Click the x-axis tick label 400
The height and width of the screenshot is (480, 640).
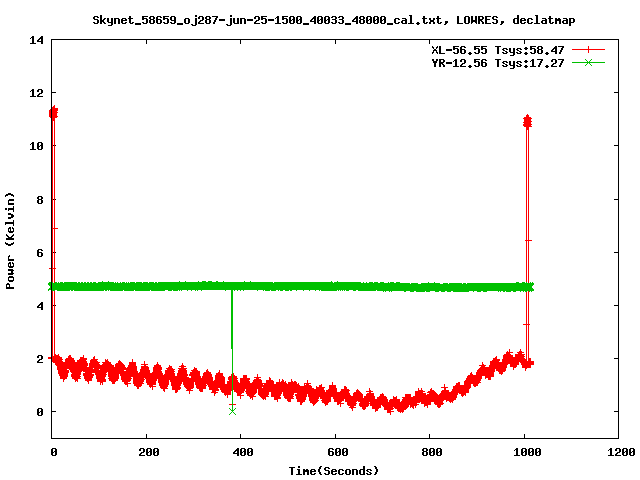243,452
